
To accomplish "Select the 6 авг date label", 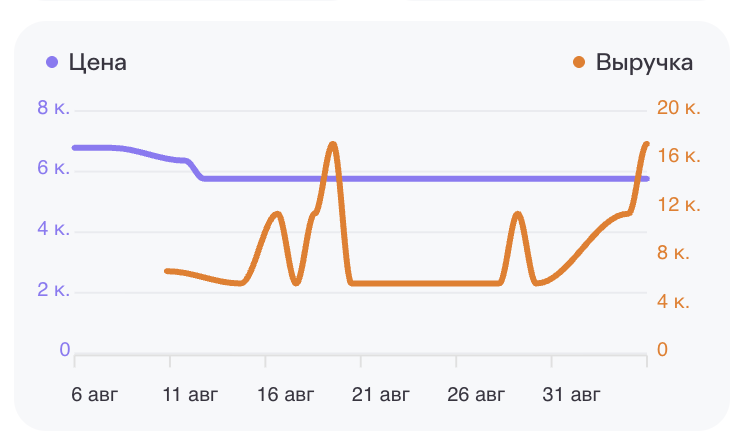I will (94, 394).
